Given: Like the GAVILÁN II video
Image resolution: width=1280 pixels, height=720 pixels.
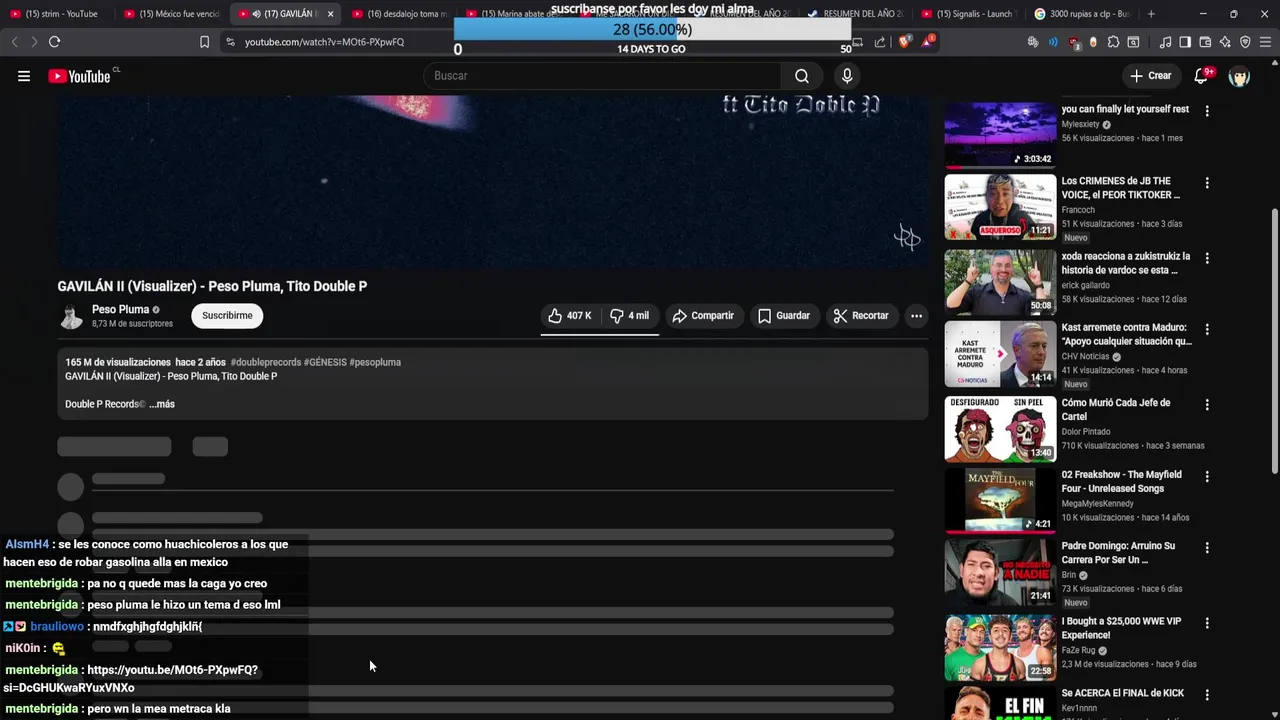Looking at the screenshot, I should point(569,316).
